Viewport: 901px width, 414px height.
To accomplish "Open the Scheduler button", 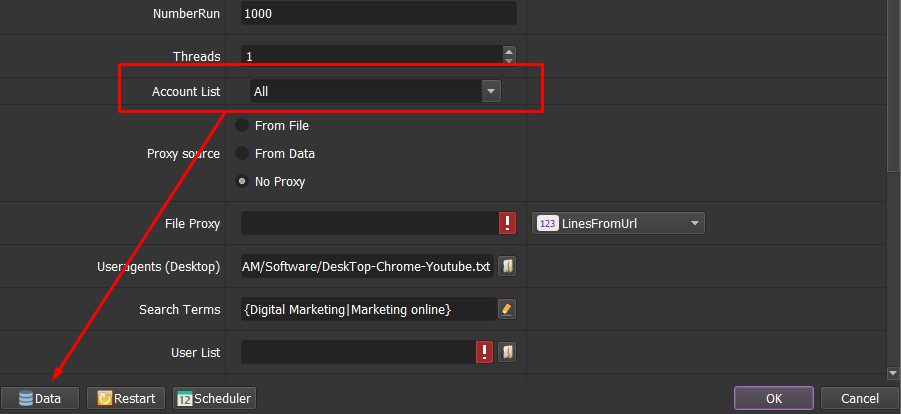I will [x=214, y=398].
